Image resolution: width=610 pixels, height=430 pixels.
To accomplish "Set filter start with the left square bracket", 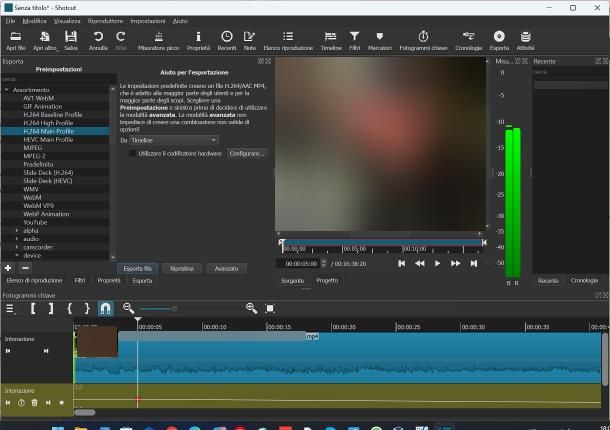I will (x=33, y=309).
